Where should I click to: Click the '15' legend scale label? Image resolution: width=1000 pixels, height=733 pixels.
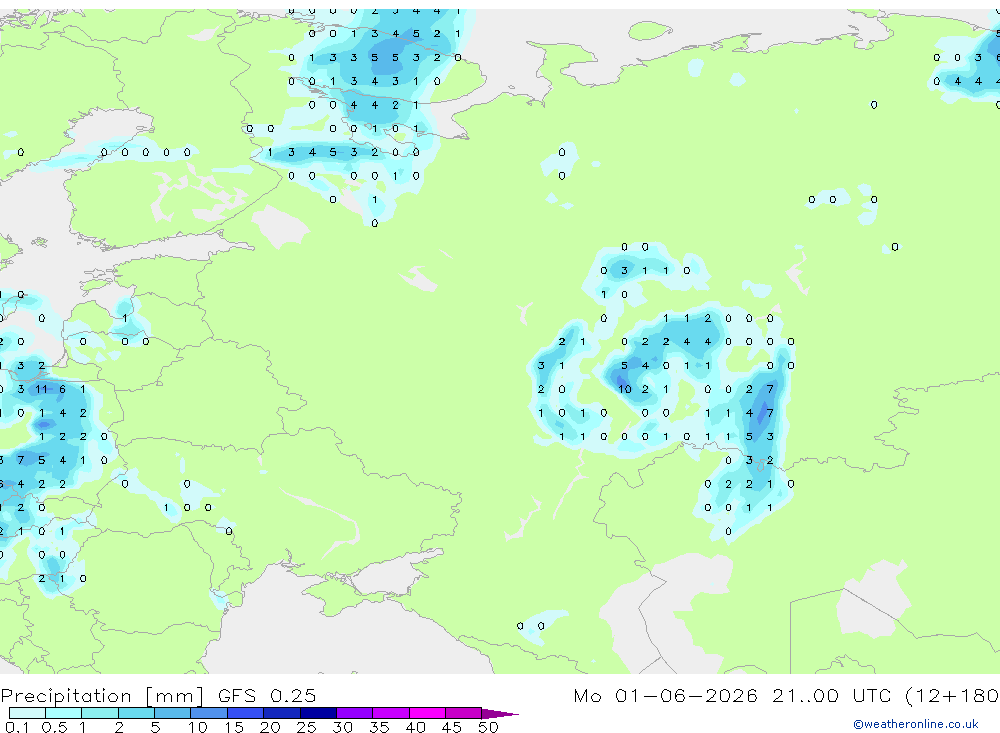point(234,727)
